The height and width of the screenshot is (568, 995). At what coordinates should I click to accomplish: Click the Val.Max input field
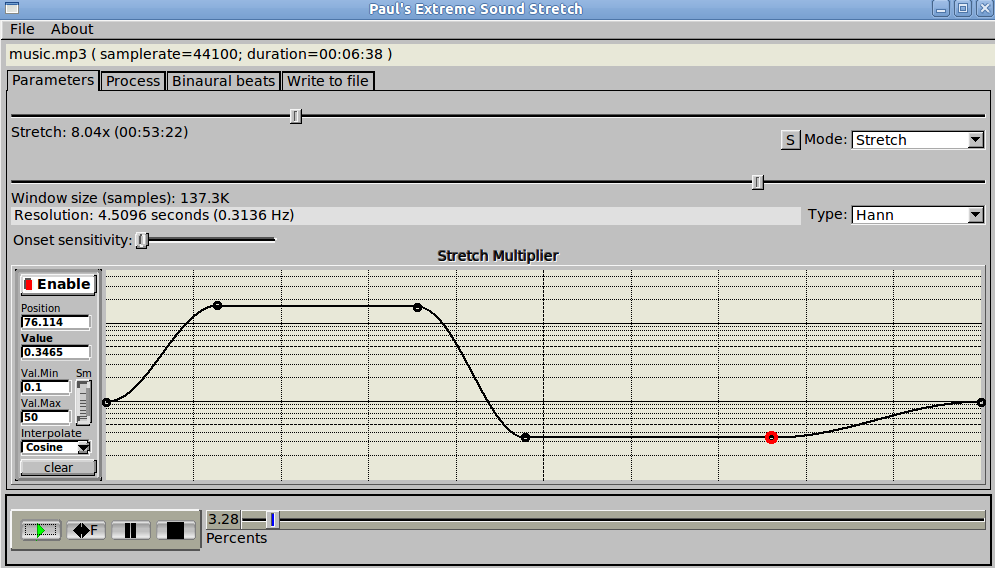pyautogui.click(x=45, y=417)
